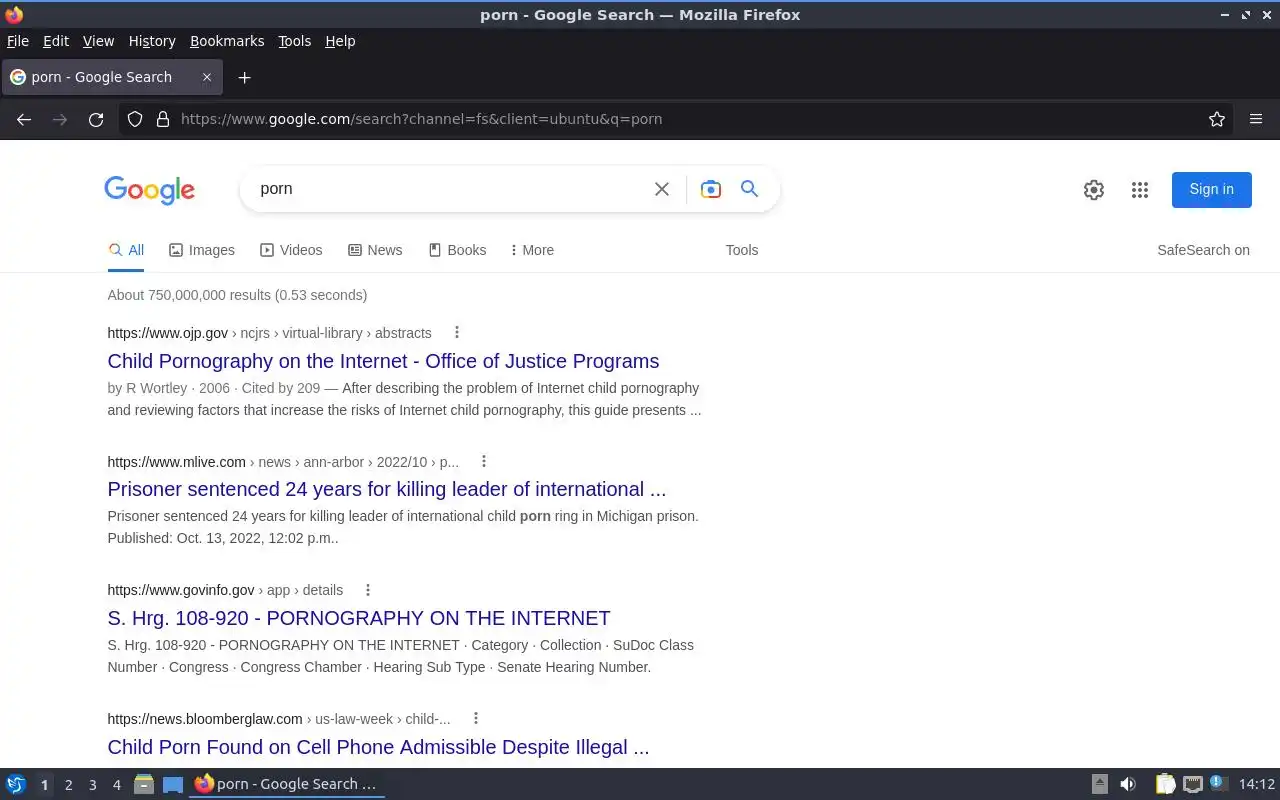Switch to workspace 3 in taskbar
Image resolution: width=1280 pixels, height=800 pixels.
(92, 785)
